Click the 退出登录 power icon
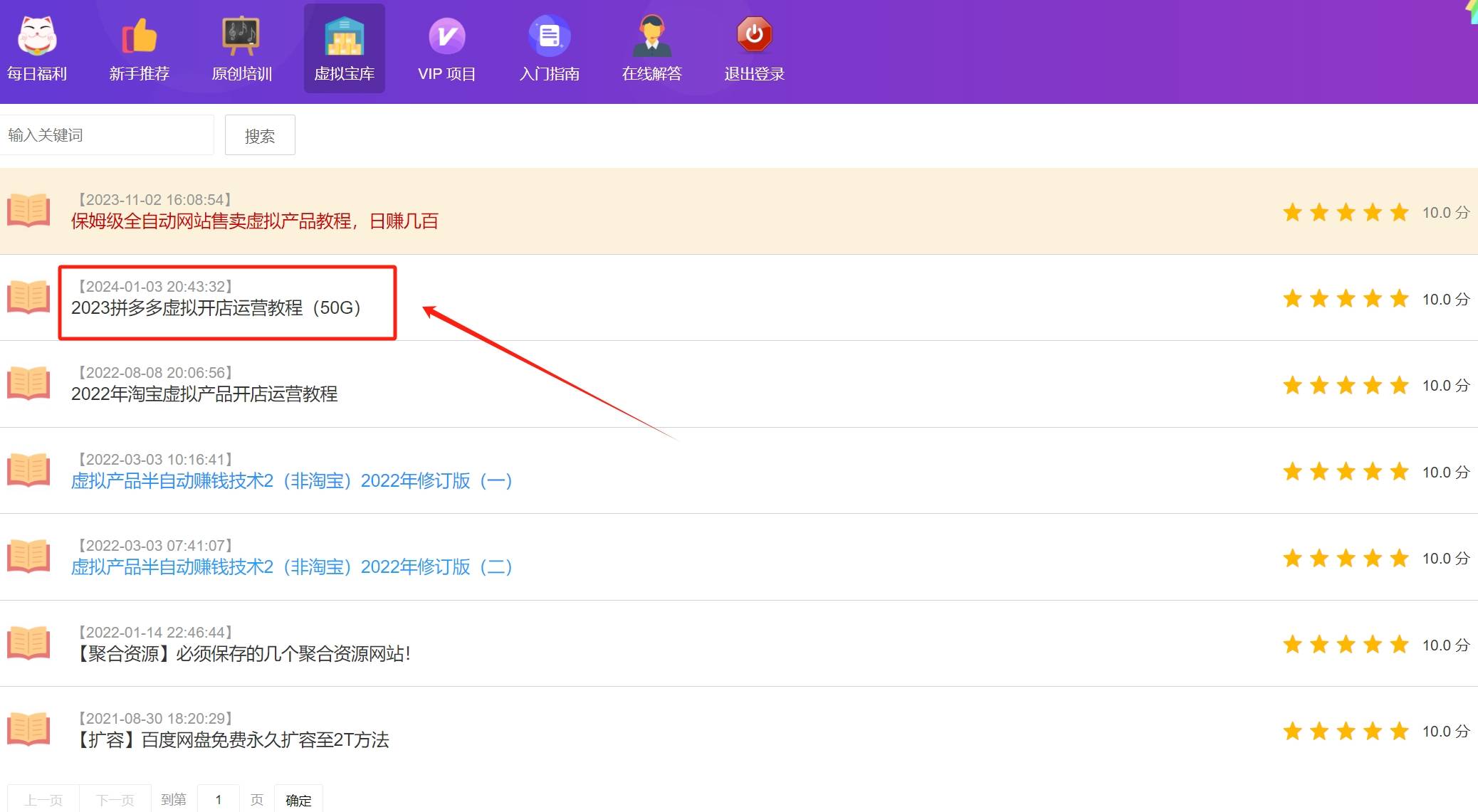The height and width of the screenshot is (812, 1478). click(x=755, y=35)
